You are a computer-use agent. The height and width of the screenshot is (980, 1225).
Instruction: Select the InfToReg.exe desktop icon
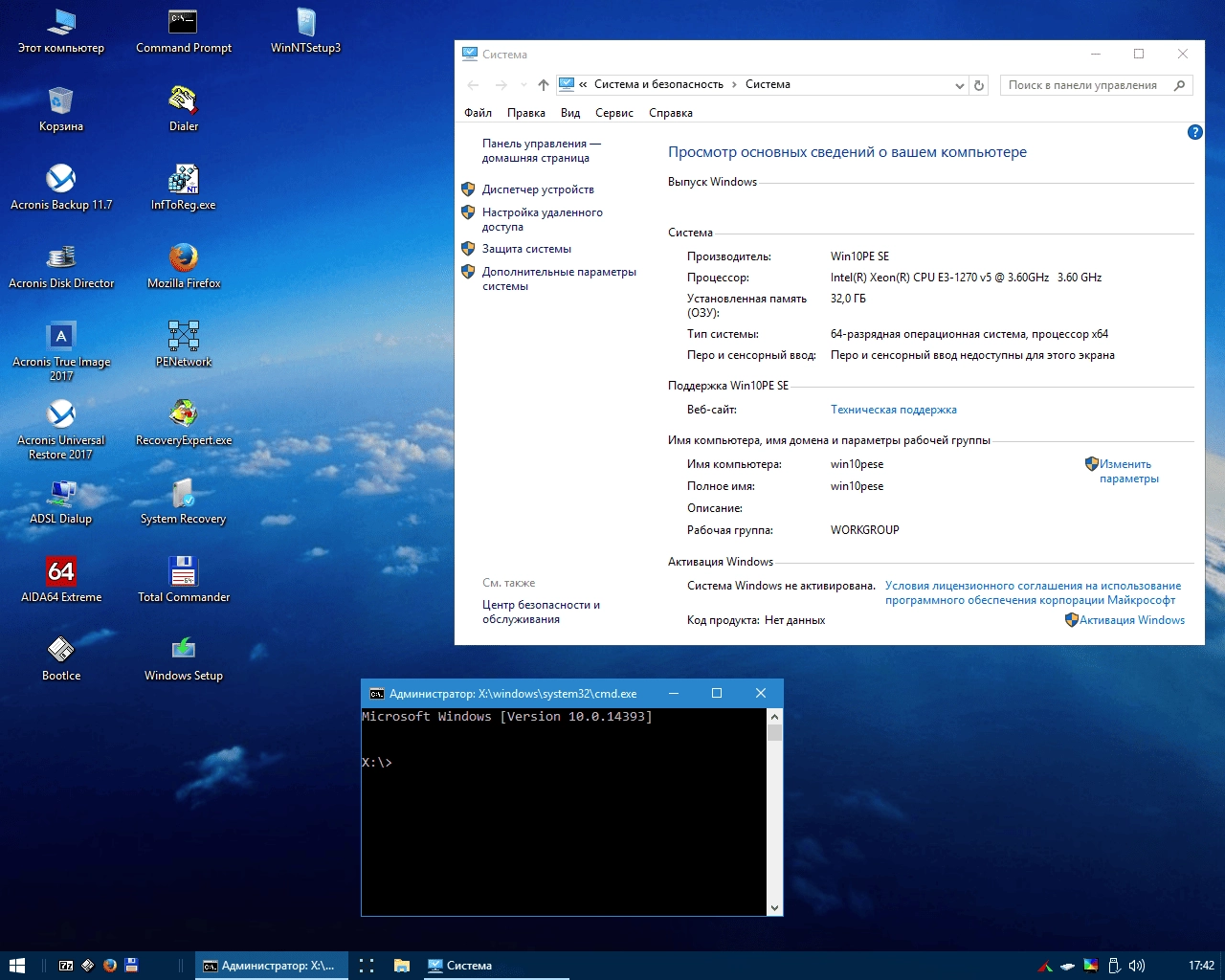tap(184, 189)
